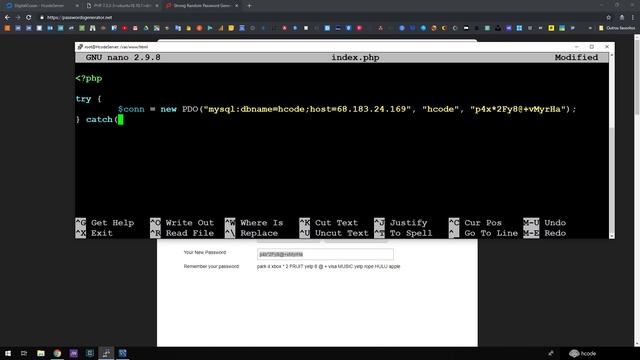The height and width of the screenshot is (360, 640).
Task: Open the Outros favoritos bookmarks folder
Action: tap(617, 28)
